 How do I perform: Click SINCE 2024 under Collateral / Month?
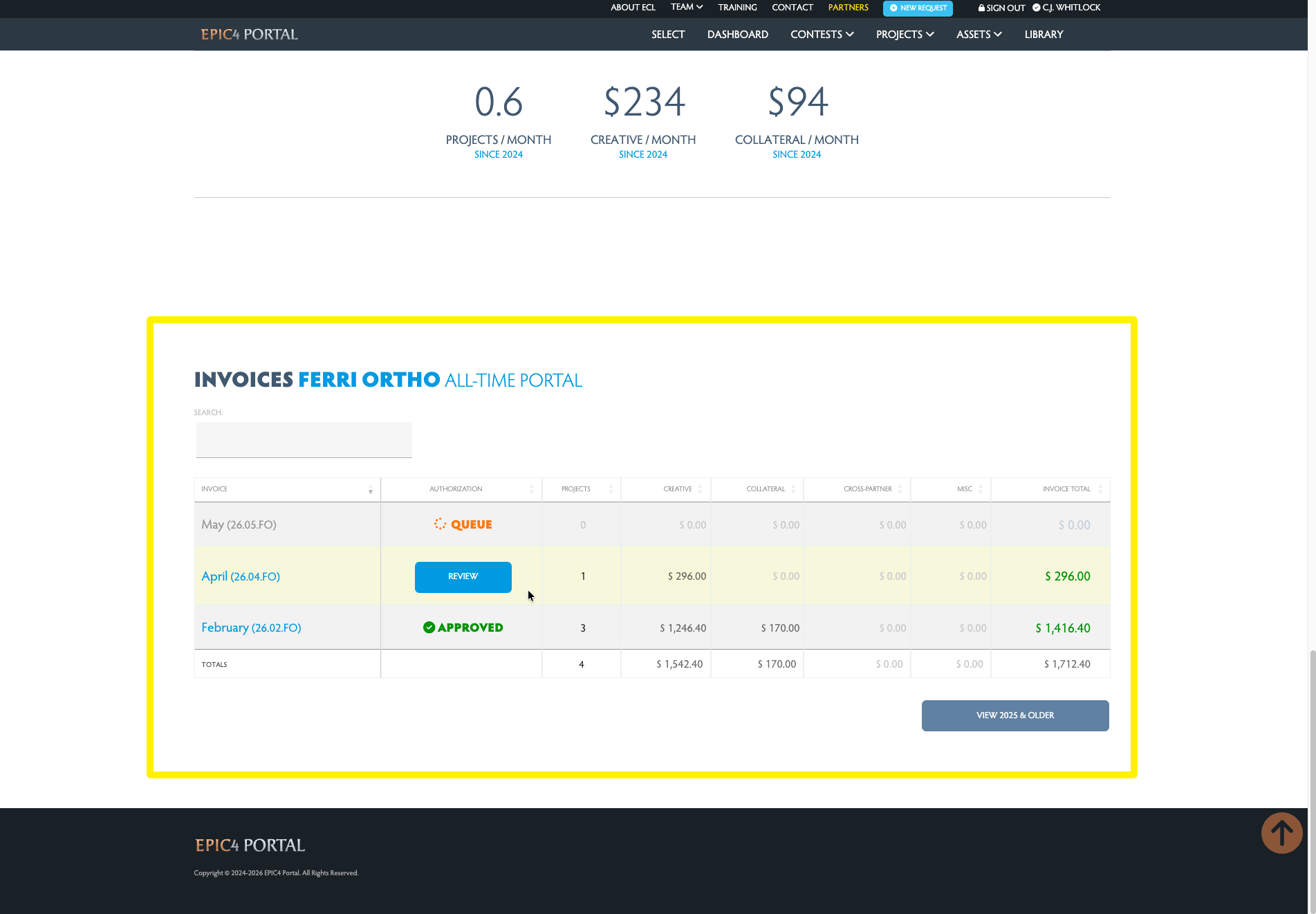pos(797,155)
